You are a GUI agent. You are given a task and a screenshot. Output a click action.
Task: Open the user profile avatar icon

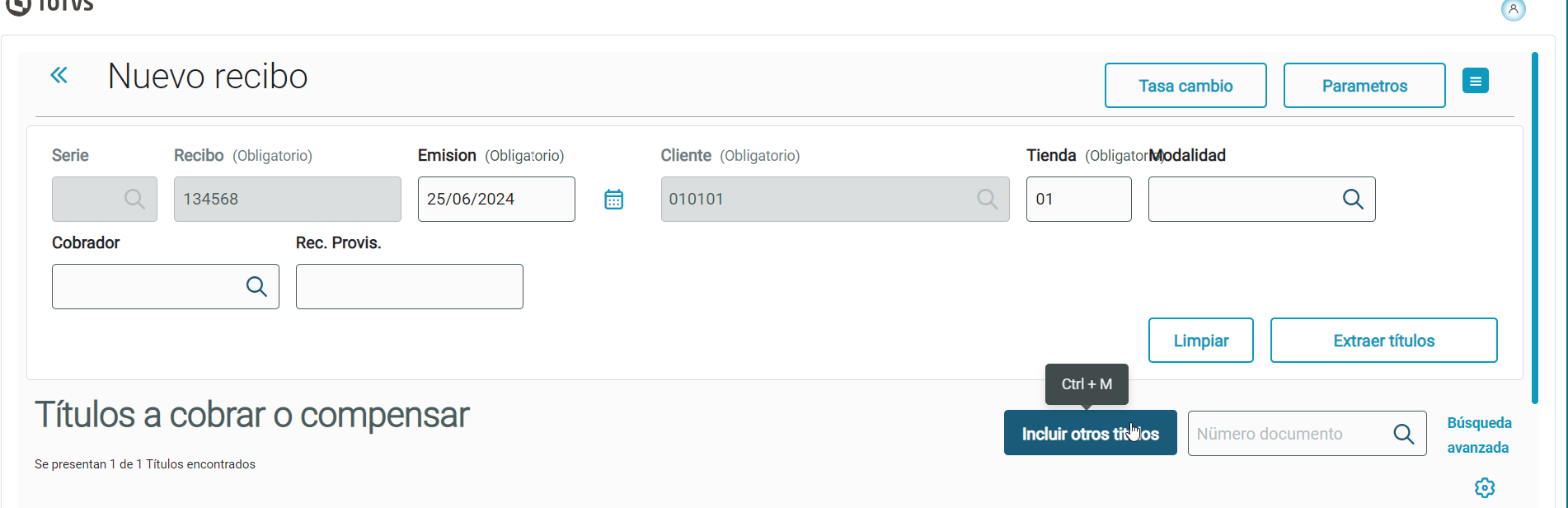pos(1514,10)
